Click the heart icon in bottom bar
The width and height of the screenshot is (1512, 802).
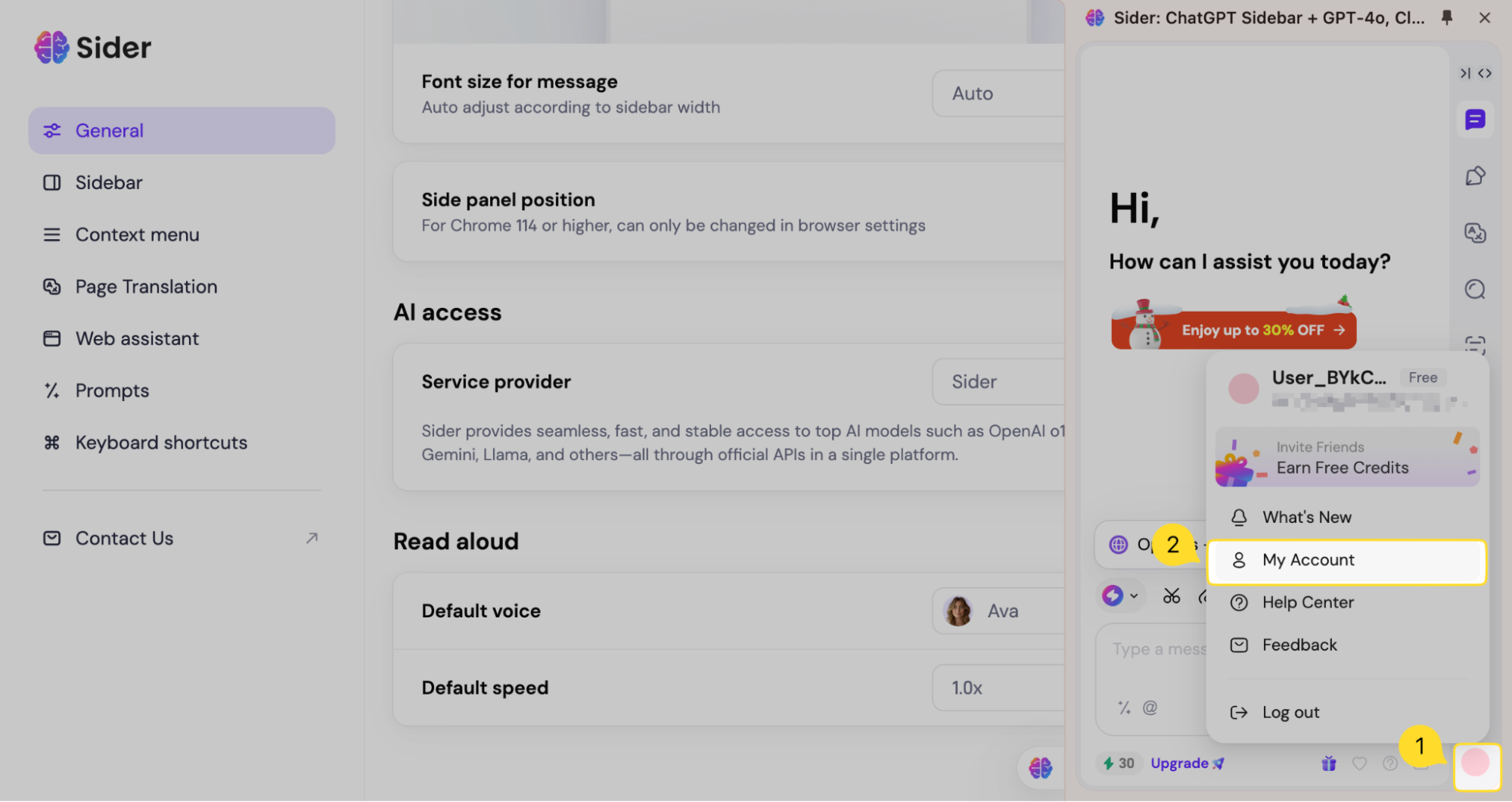tap(1359, 763)
